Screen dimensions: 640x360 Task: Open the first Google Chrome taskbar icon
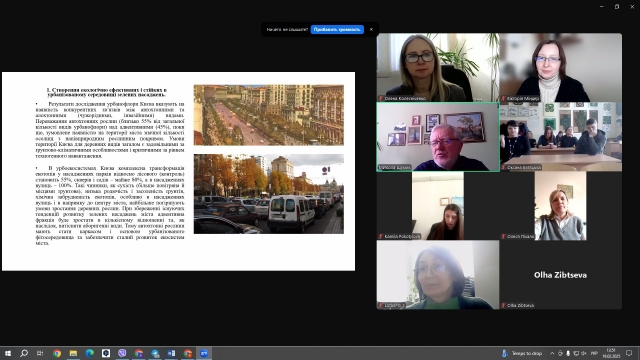[57, 353]
